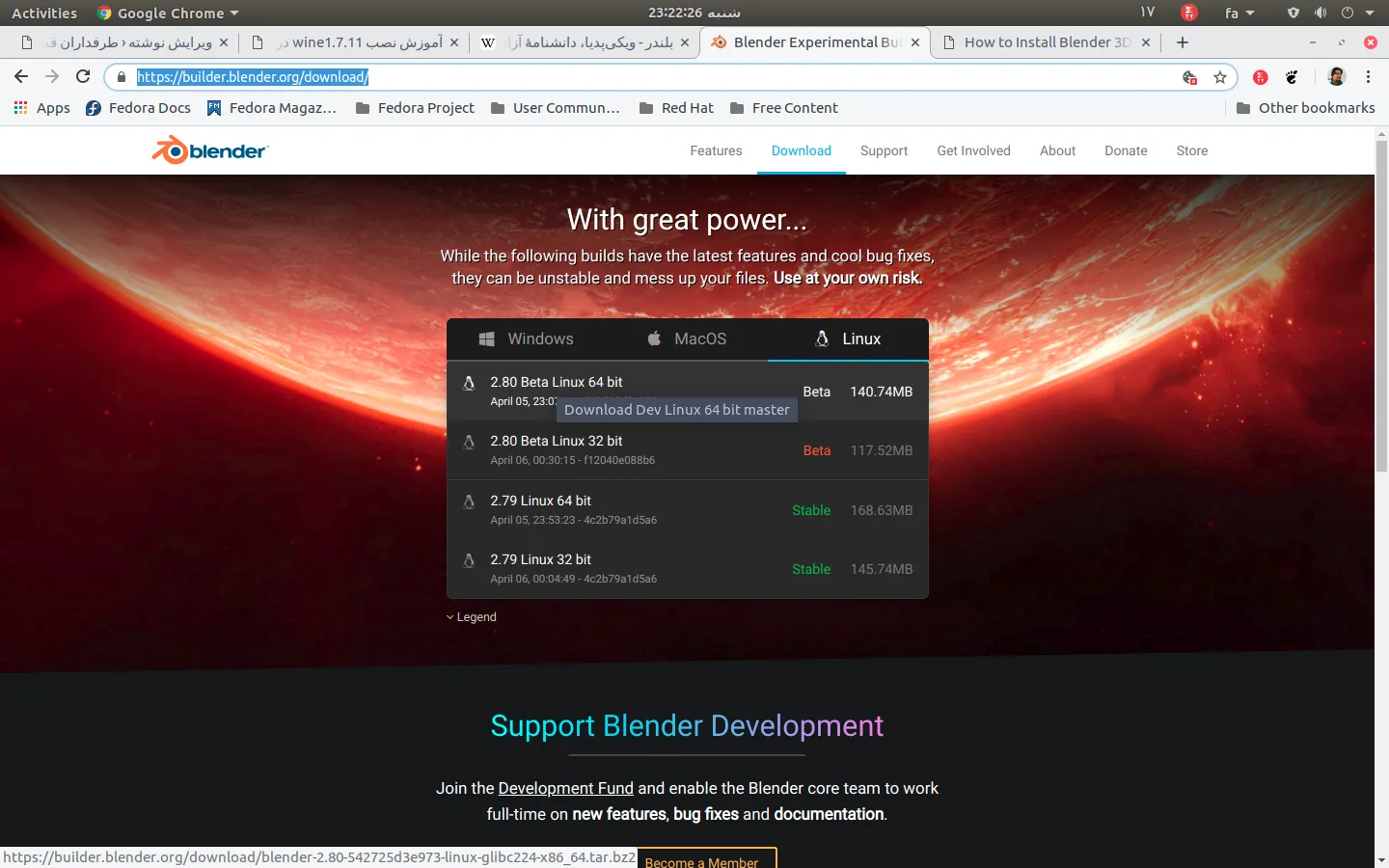Open Chrome three-dot menu

pos(1368,76)
